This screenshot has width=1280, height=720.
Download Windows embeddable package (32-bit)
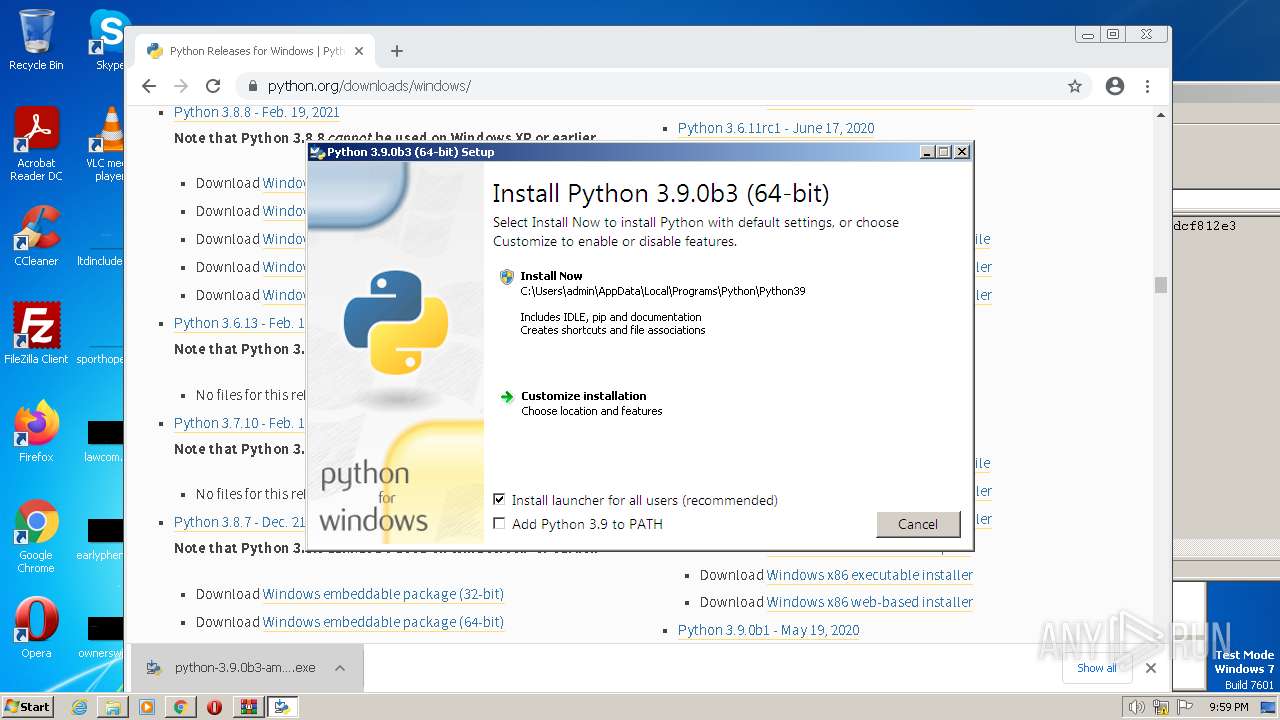point(383,594)
